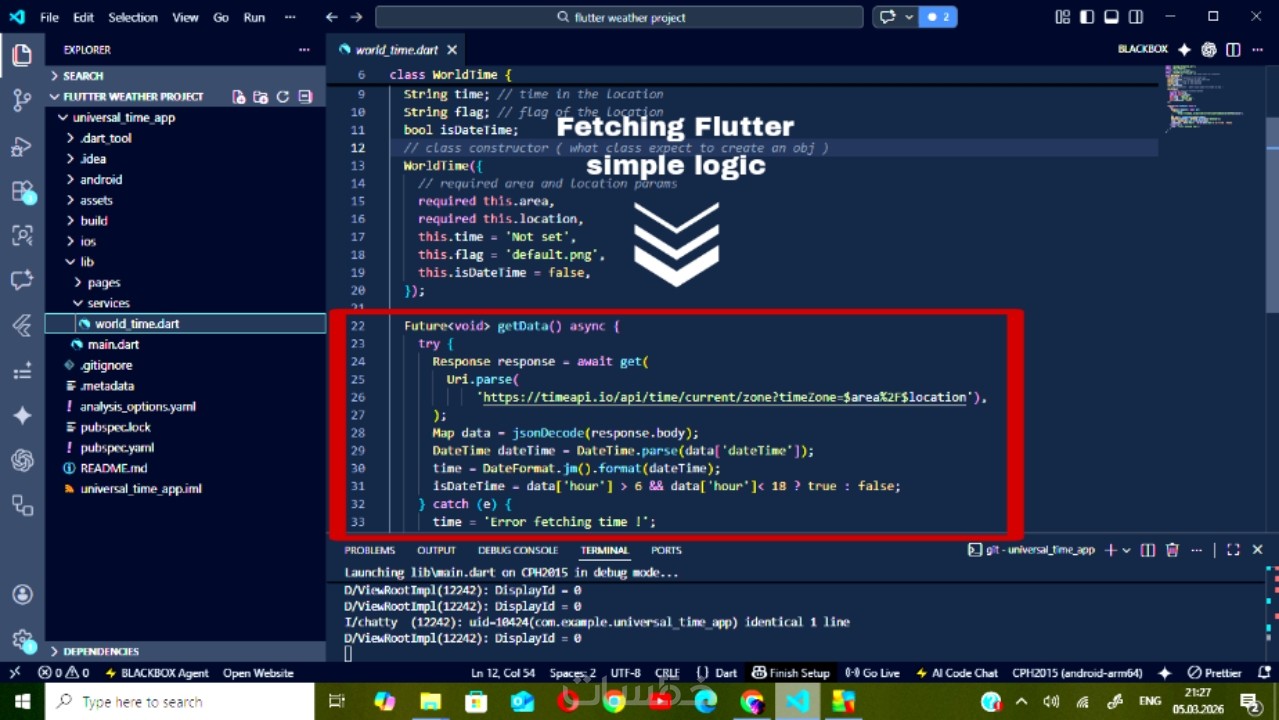
Task: Open Task View on Windows taskbar
Action: (337, 702)
